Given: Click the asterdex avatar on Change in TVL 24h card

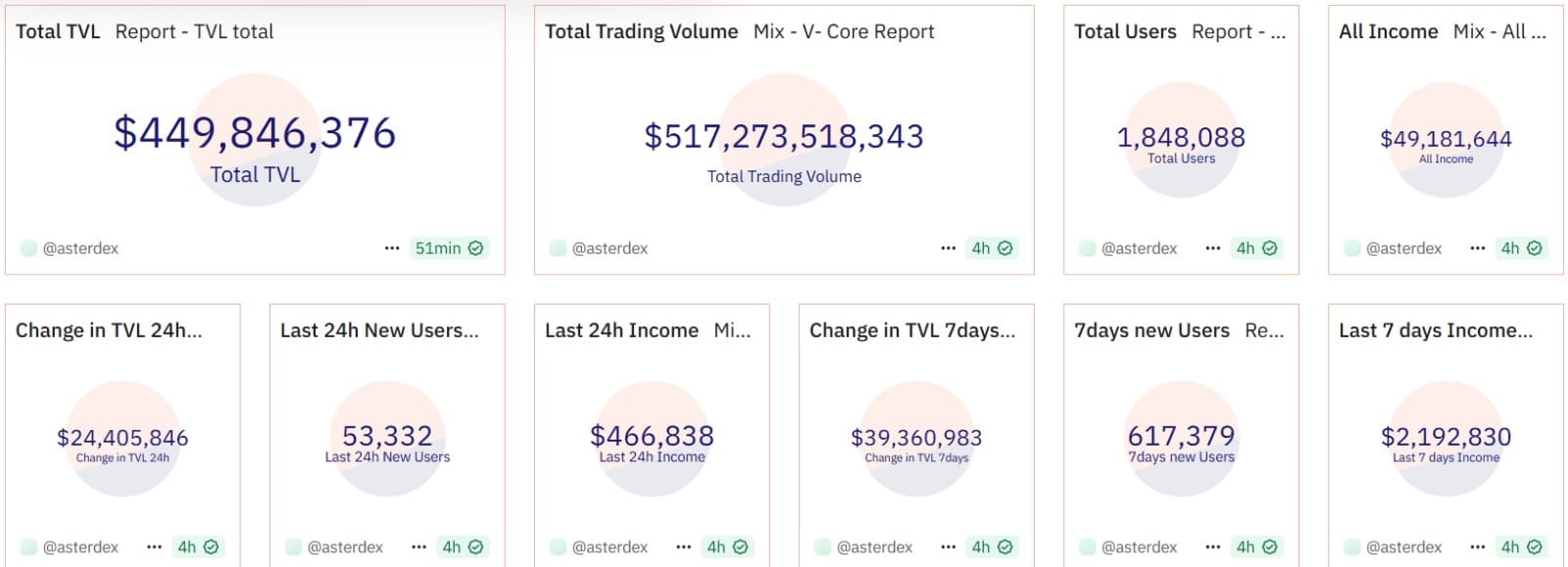Looking at the screenshot, I should pos(28,547).
